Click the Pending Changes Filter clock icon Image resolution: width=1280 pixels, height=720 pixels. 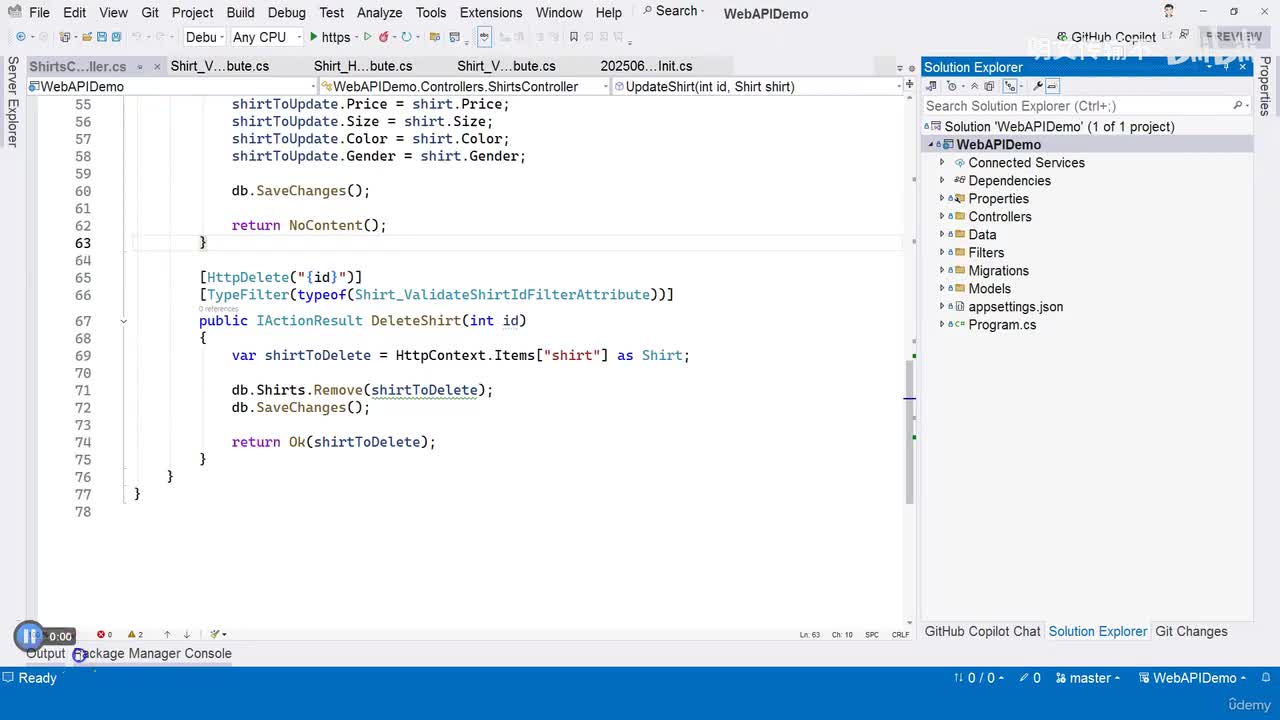point(951,86)
